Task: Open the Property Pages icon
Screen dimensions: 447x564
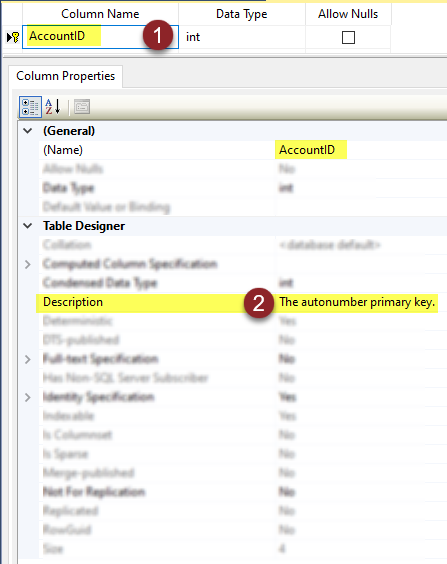Action: point(82,107)
